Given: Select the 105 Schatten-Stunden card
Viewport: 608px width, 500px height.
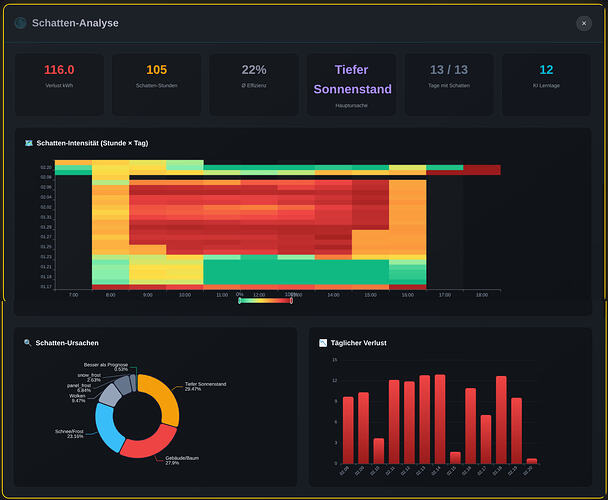Looking at the screenshot, I should (x=157, y=84).
